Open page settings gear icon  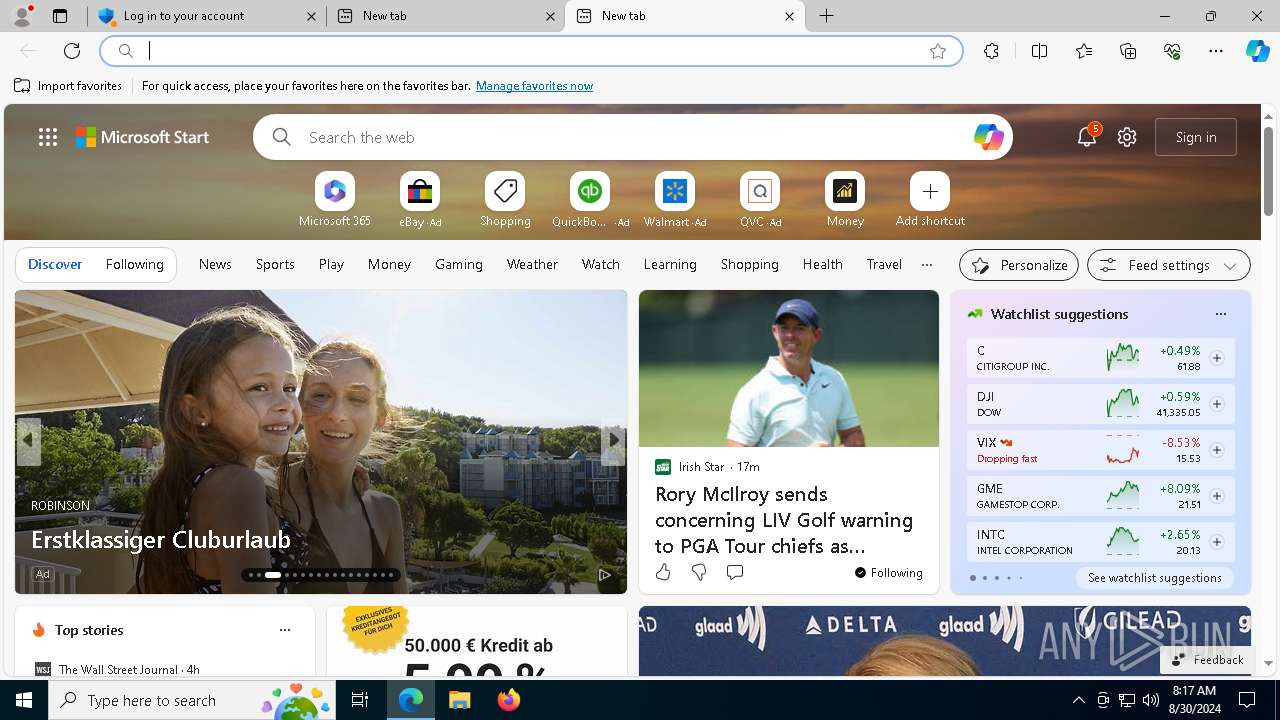[x=1127, y=137]
